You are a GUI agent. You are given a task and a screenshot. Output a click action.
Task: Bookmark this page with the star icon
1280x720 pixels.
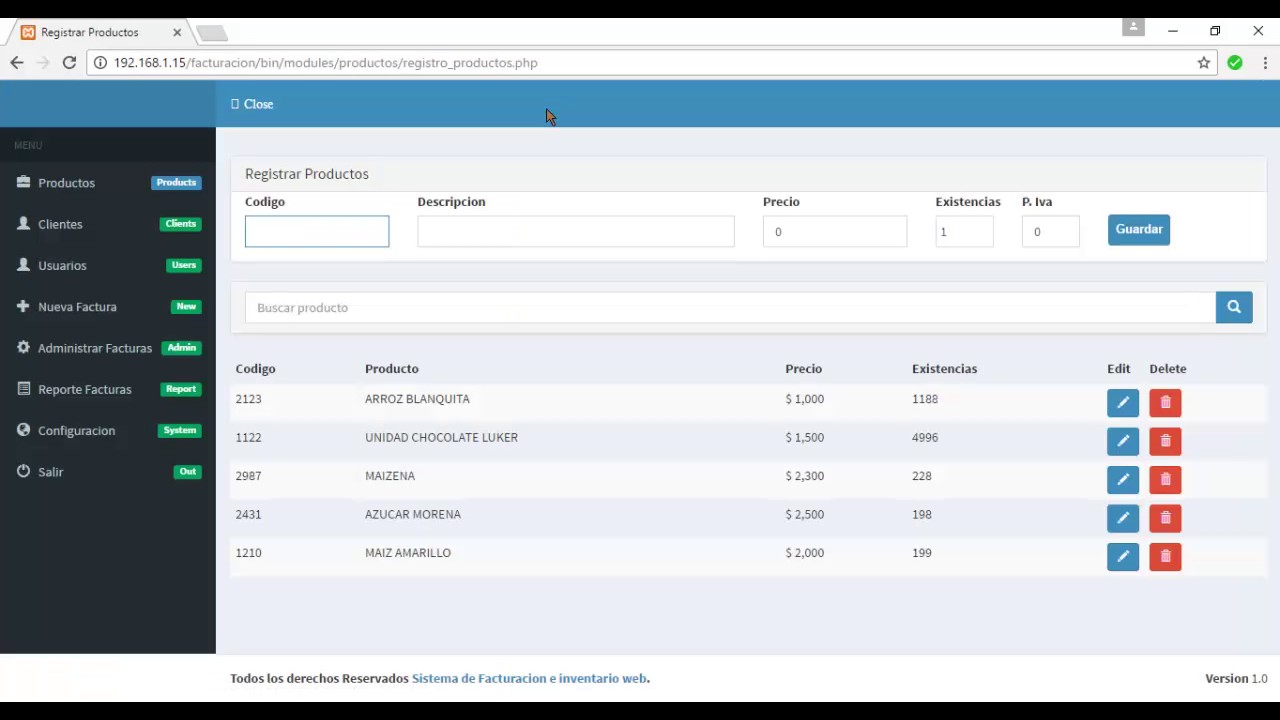(x=1204, y=63)
